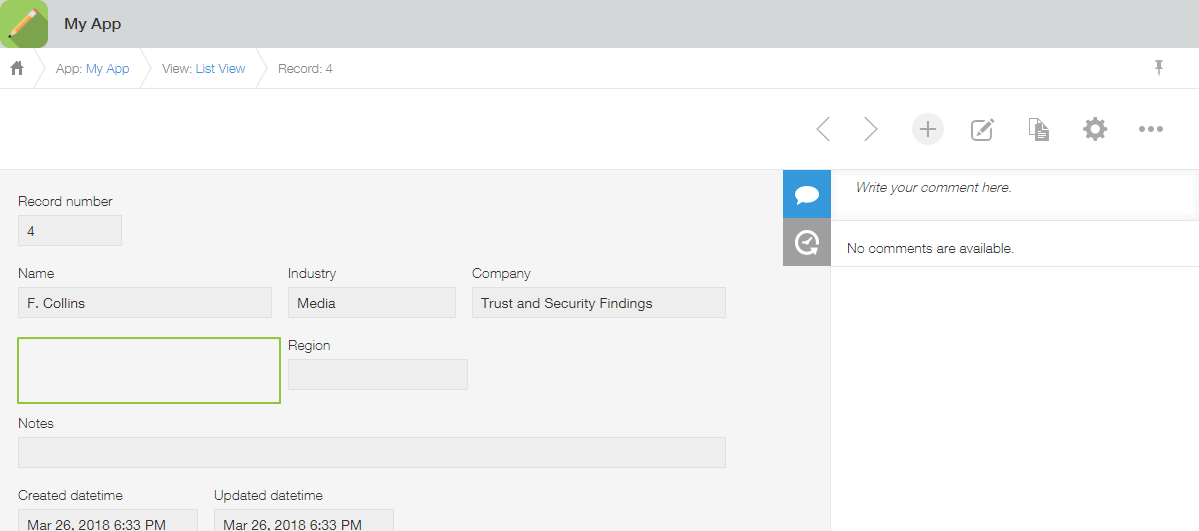Viewport: 1199px width, 531px height.
Task: Click the empty Region field
Action: 377,374
